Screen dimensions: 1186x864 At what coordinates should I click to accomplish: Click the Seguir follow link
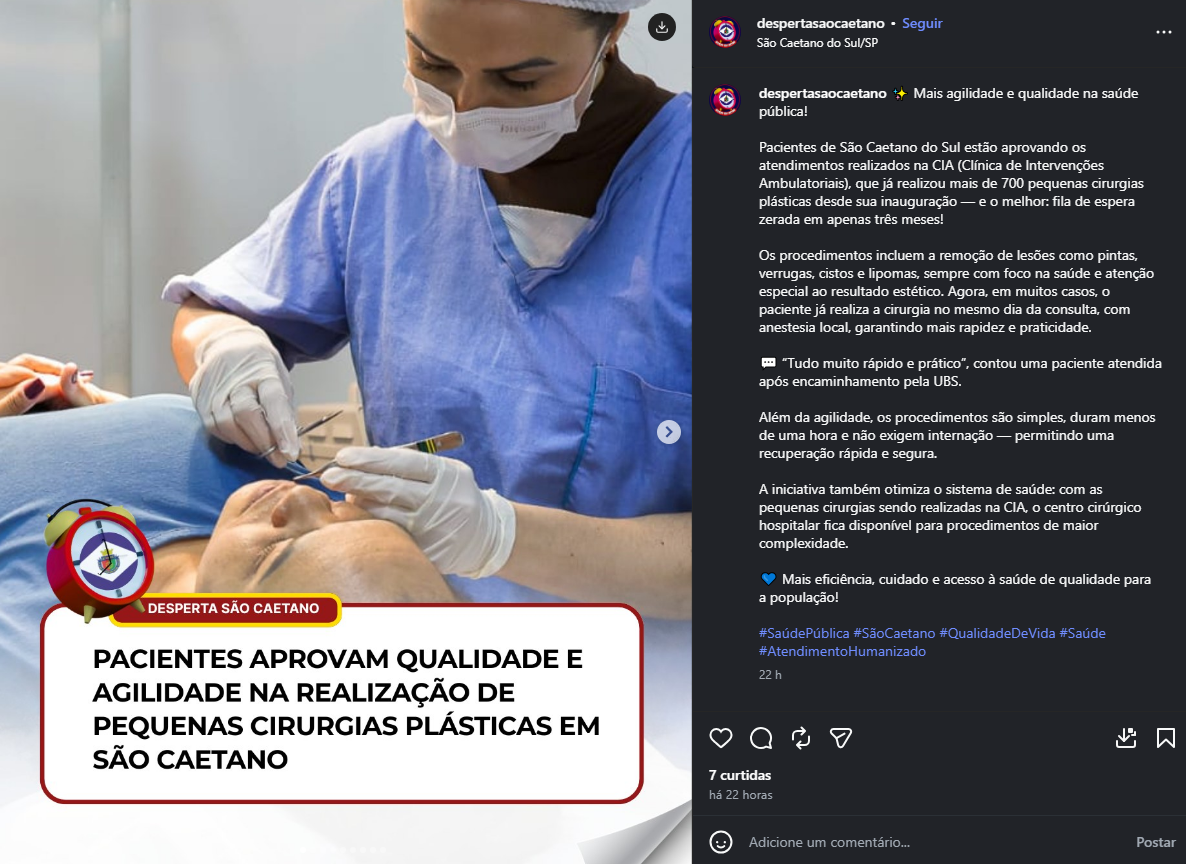tap(922, 23)
